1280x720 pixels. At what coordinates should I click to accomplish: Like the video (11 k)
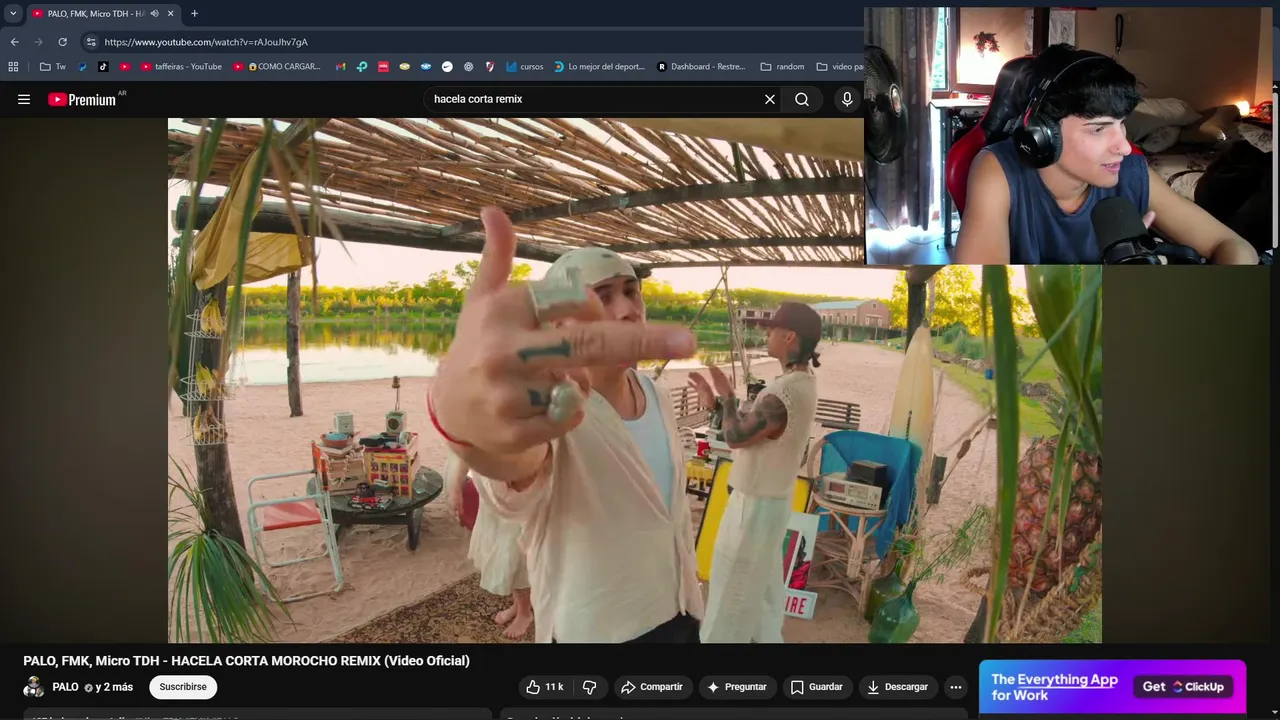coord(545,687)
